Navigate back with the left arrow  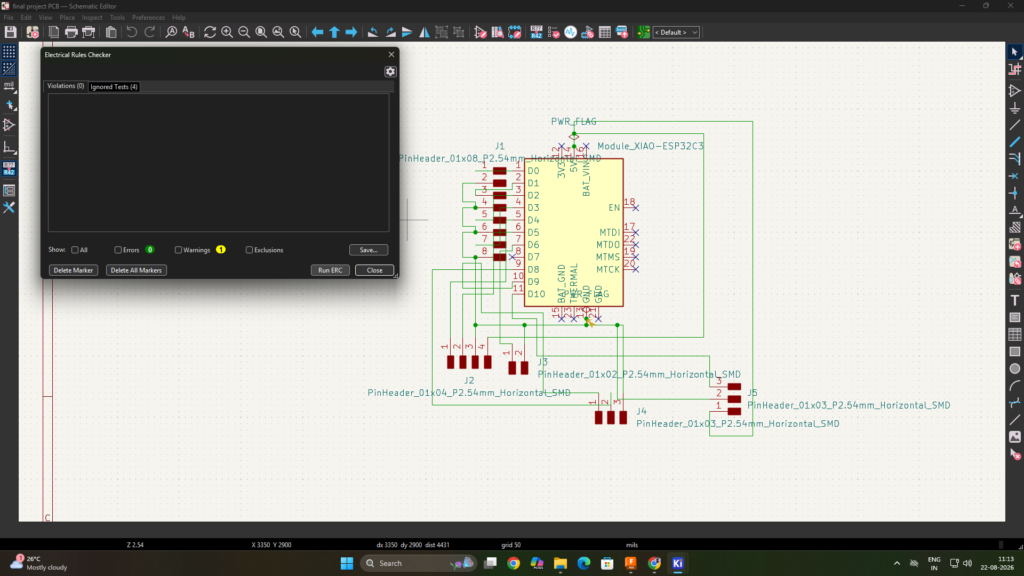point(317,32)
